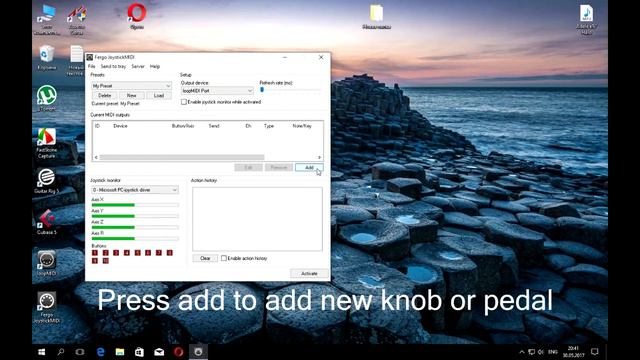Select joystick button indicator 10

[x=106, y=261]
